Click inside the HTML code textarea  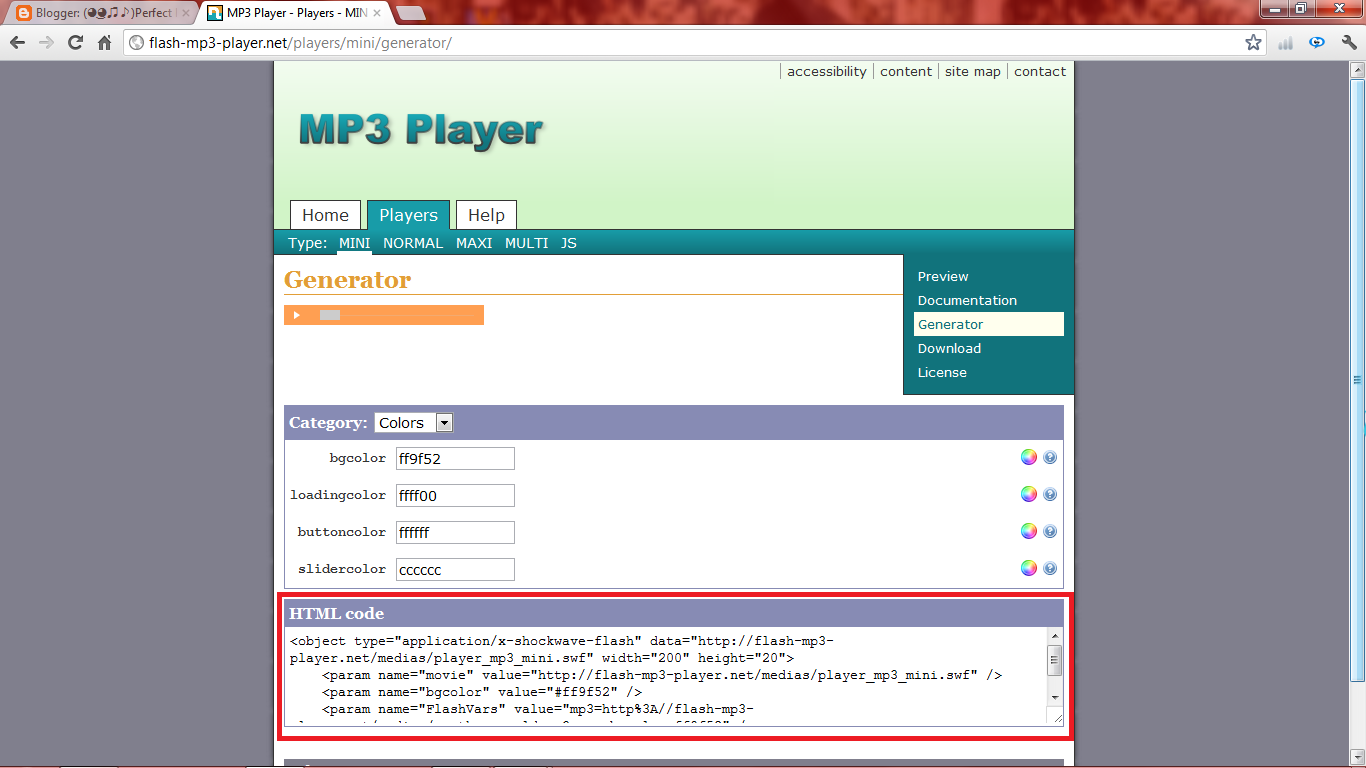pos(665,676)
